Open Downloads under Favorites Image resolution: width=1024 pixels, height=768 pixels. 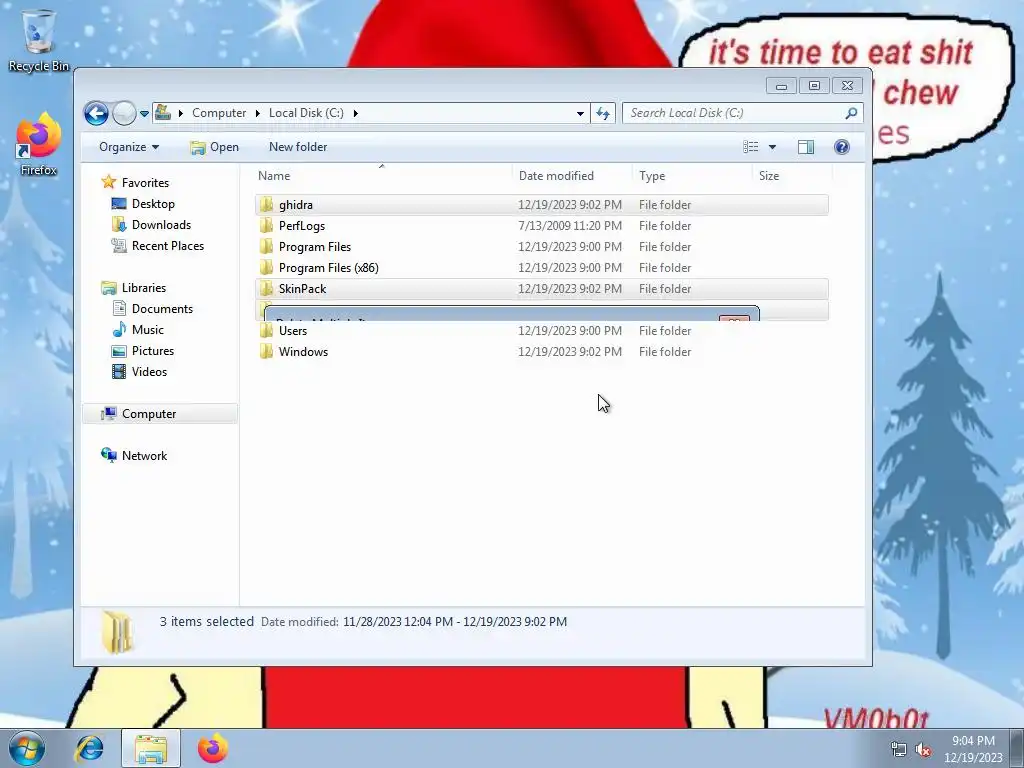click(x=161, y=225)
